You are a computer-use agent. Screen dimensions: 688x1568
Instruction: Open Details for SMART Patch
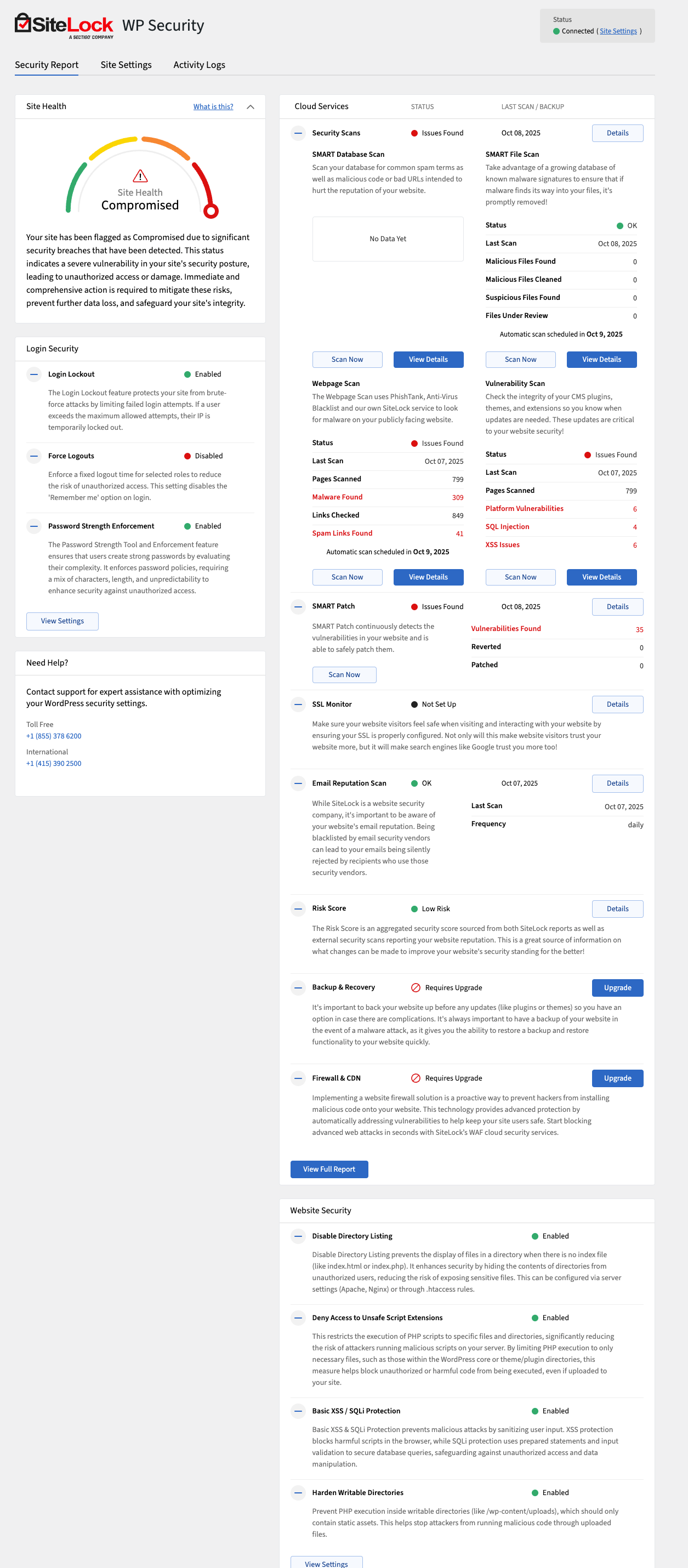point(617,606)
